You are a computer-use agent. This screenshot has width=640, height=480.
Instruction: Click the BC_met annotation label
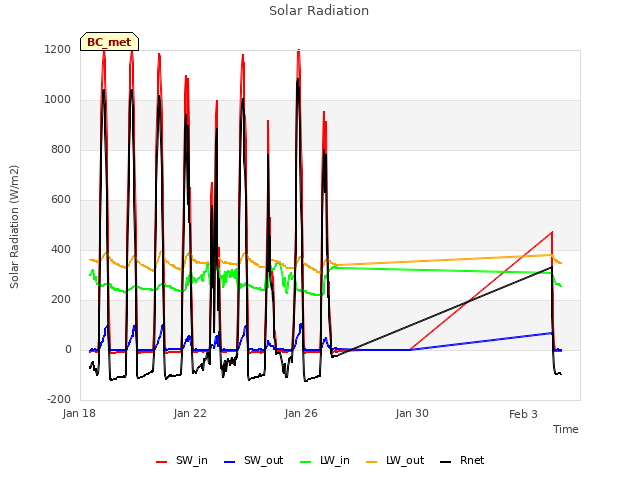tap(109, 42)
